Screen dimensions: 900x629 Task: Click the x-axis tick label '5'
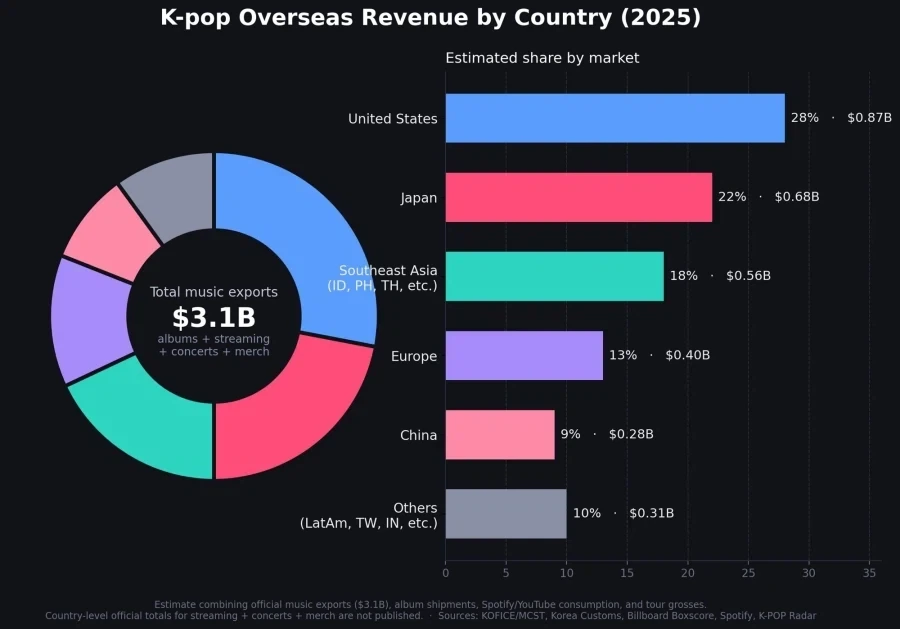coord(506,573)
